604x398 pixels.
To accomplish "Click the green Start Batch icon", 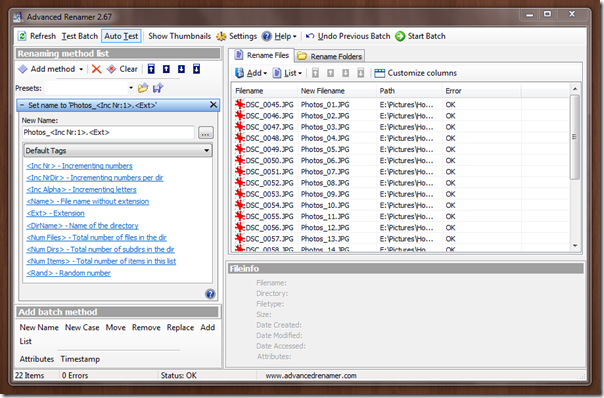I will [400, 36].
